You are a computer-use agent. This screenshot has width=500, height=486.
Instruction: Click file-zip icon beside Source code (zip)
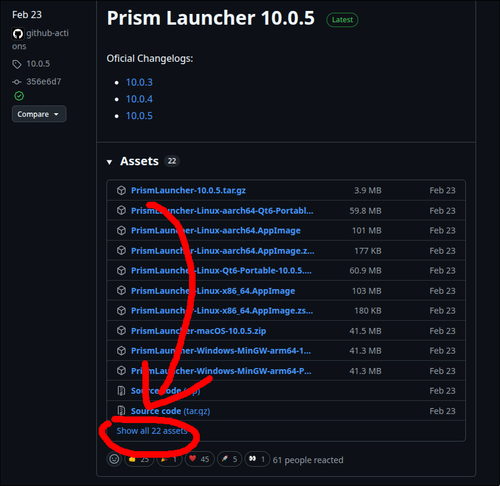coord(121,391)
